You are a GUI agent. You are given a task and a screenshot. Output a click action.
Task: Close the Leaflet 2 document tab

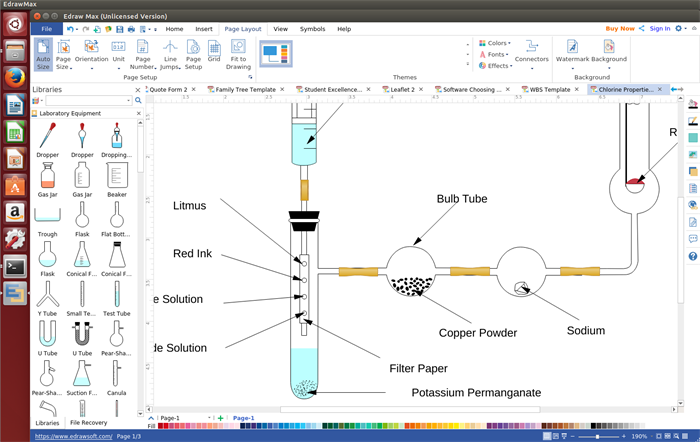pos(424,89)
